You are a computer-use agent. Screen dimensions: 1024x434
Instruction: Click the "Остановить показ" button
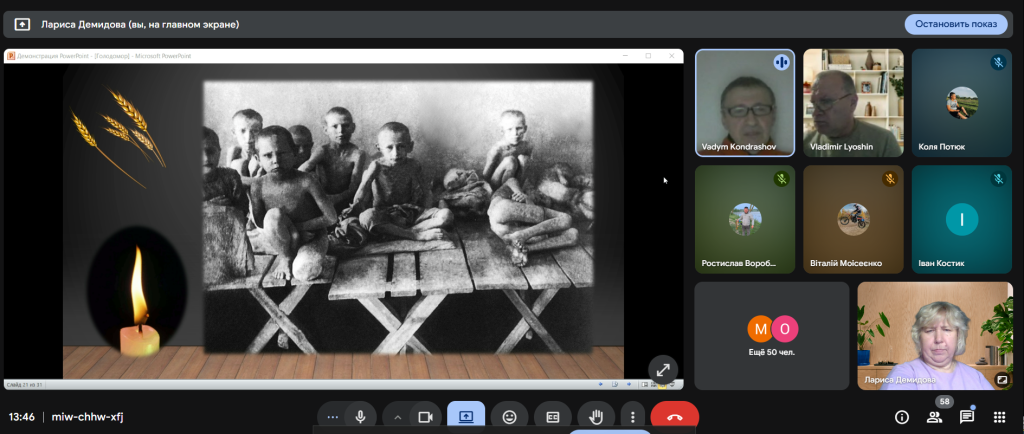tap(955, 24)
